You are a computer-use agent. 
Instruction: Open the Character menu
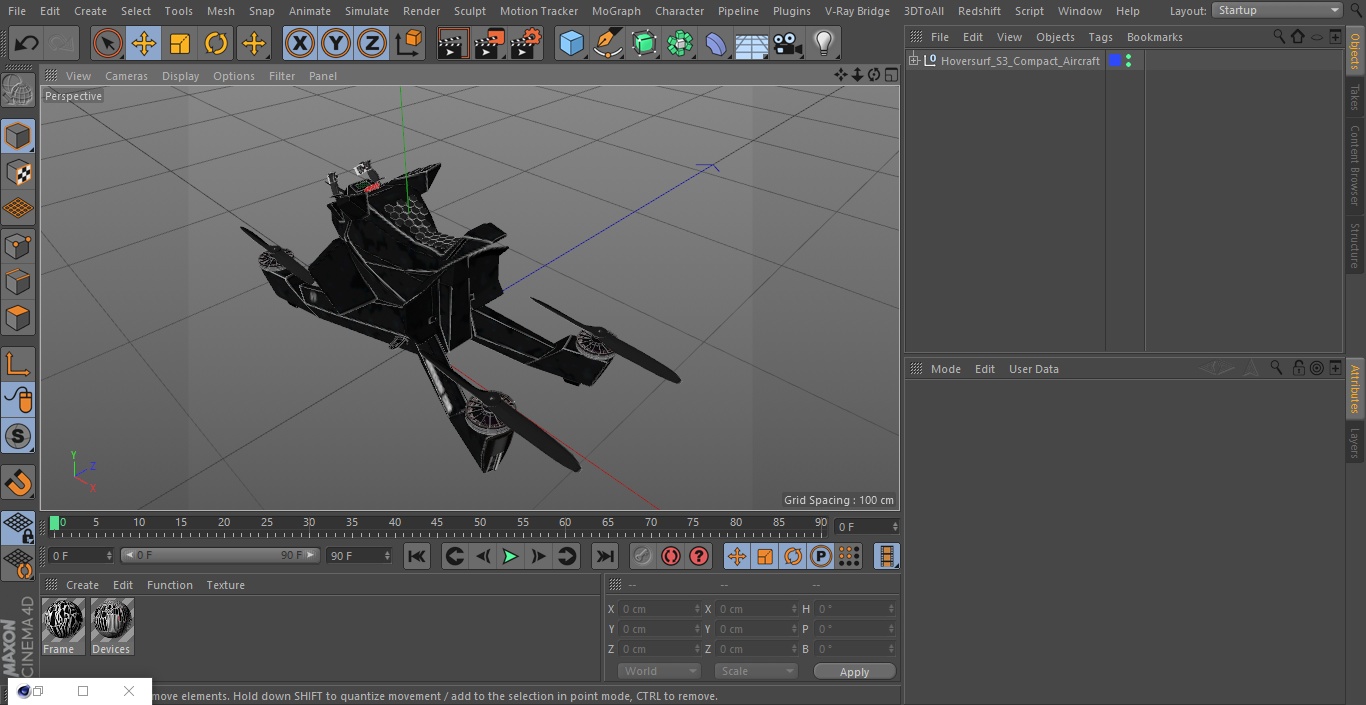click(680, 11)
